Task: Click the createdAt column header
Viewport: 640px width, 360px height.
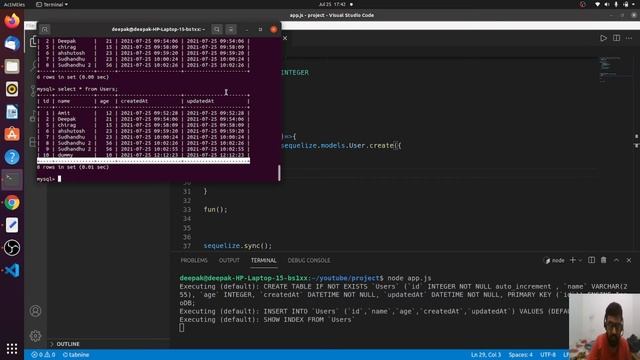Action: pos(134,101)
